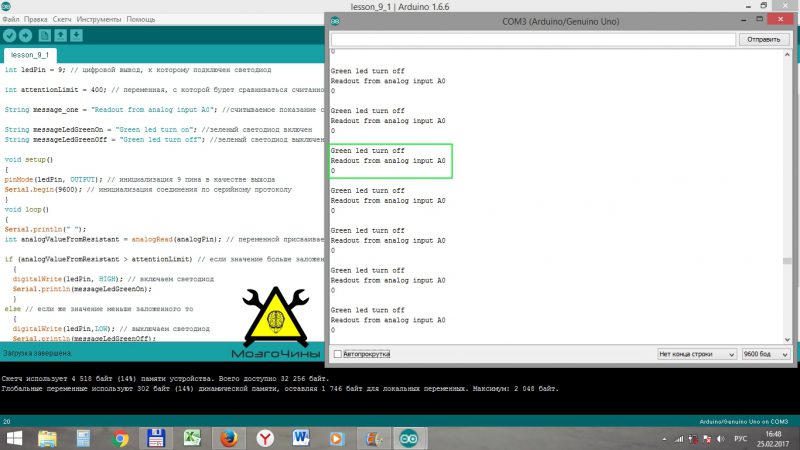Click the 'Загрузка завершена' status text

coord(37,353)
